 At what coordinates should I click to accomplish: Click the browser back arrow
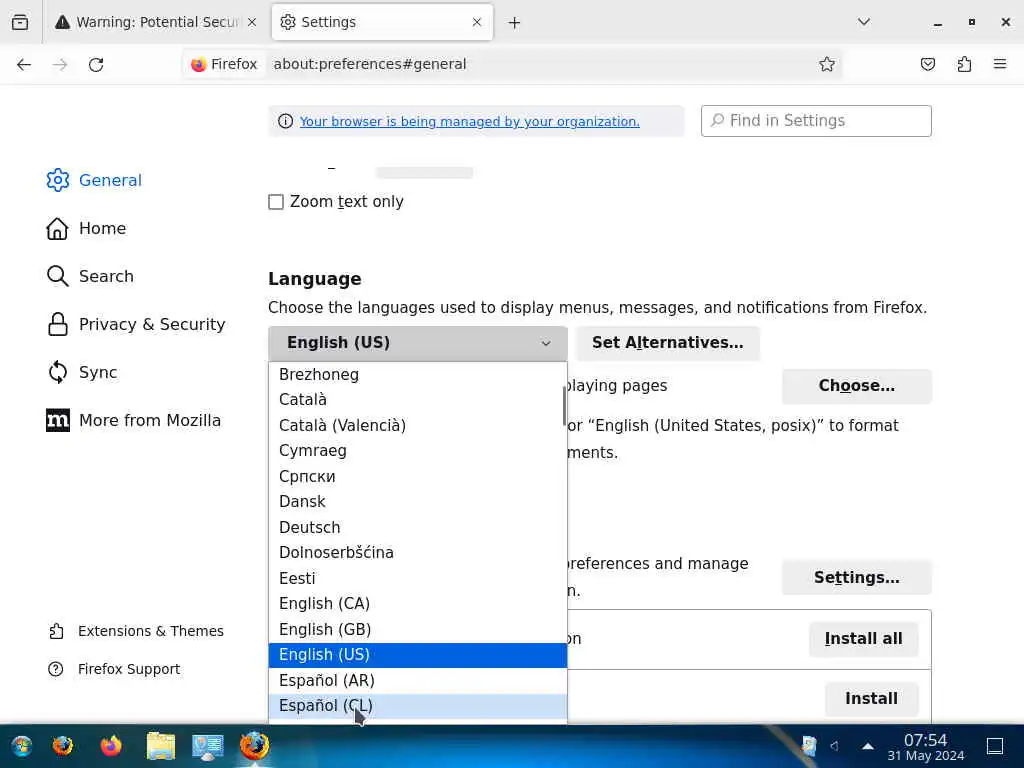pyautogui.click(x=24, y=64)
